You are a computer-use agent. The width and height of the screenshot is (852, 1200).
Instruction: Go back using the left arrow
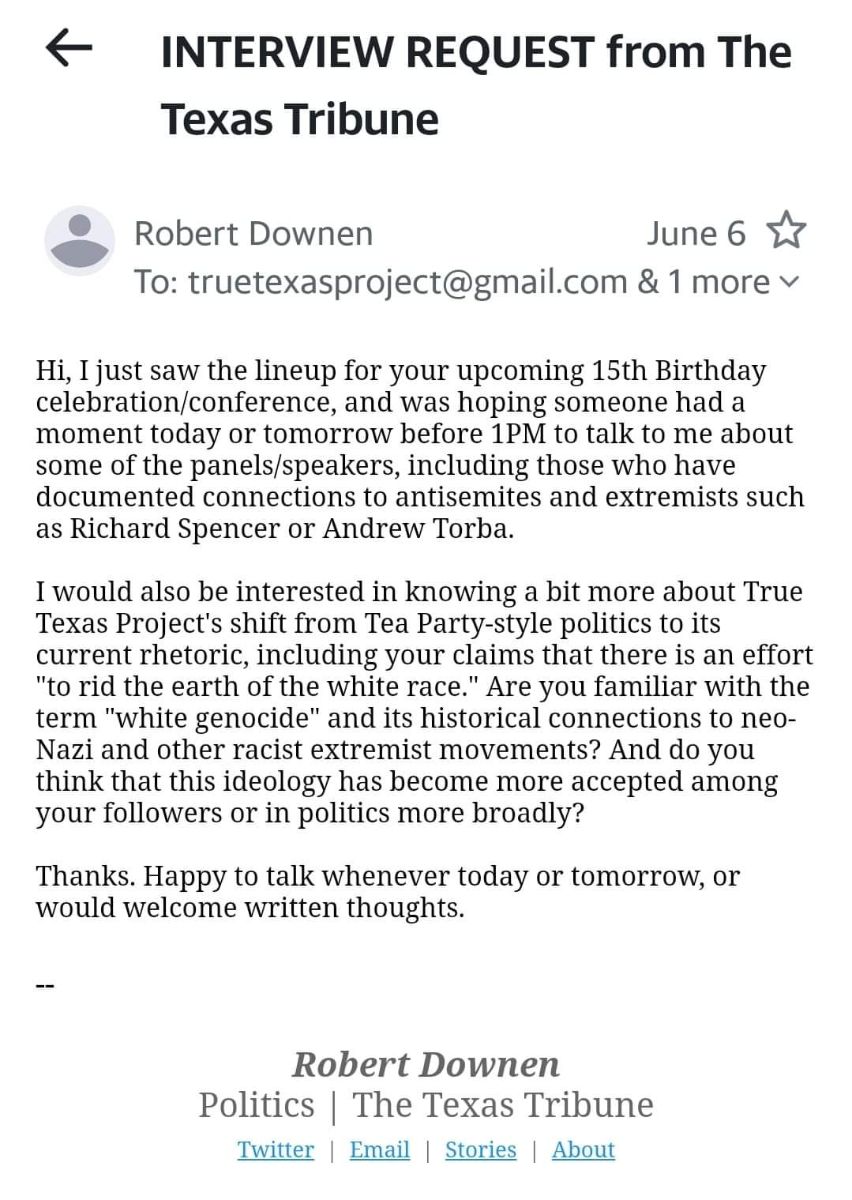coord(69,50)
